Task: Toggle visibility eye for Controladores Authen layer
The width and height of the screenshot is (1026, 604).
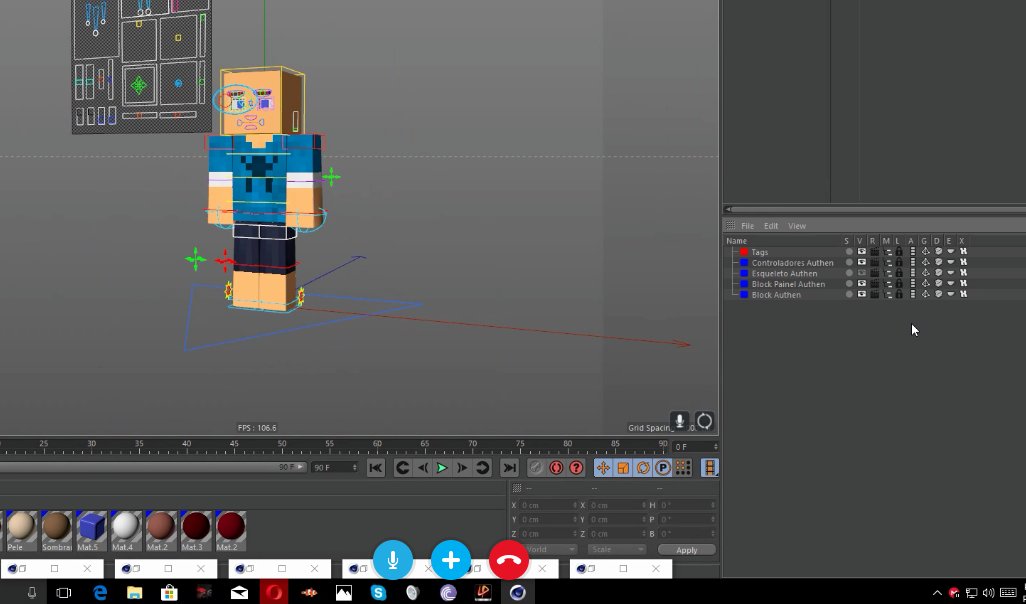Action: tap(862, 262)
